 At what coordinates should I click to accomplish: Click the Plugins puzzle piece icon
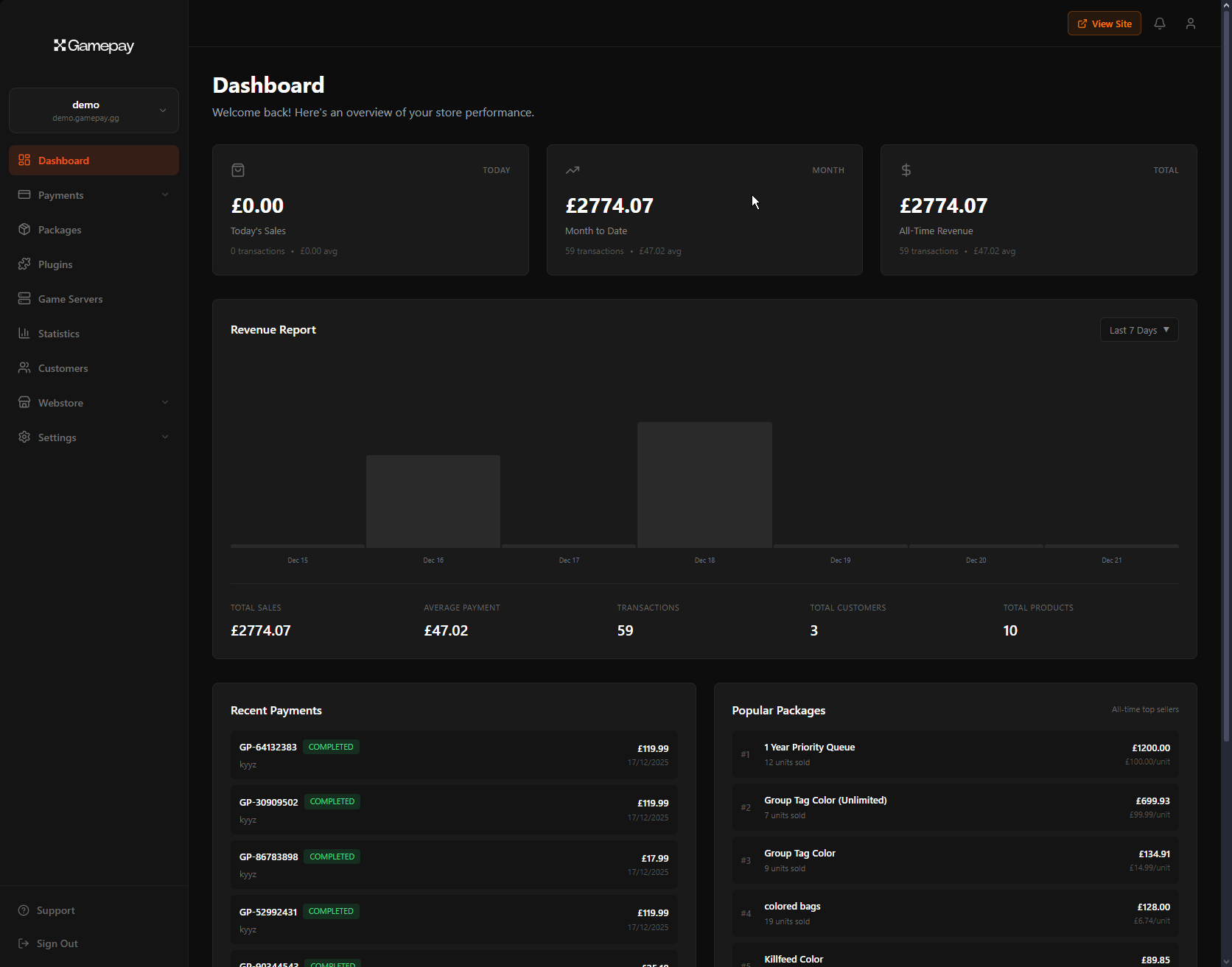24,264
